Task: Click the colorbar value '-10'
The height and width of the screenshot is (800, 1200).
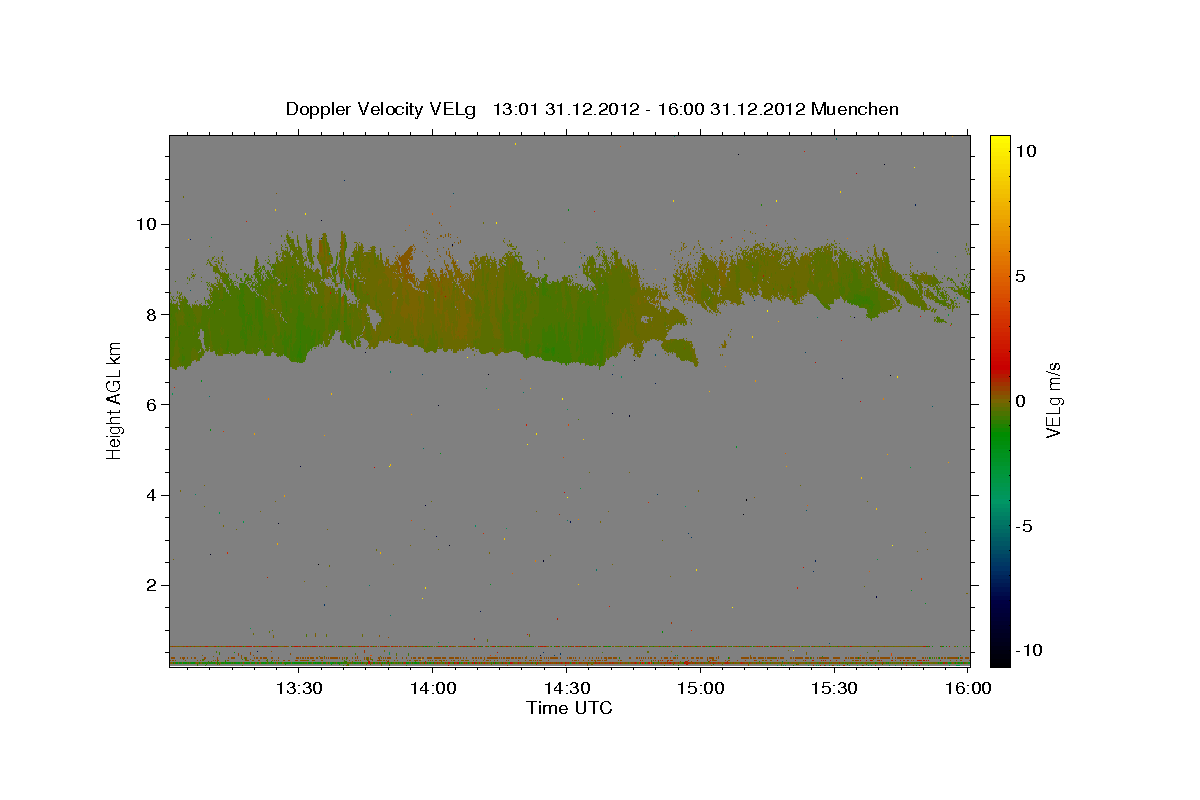Action: click(x=1028, y=651)
